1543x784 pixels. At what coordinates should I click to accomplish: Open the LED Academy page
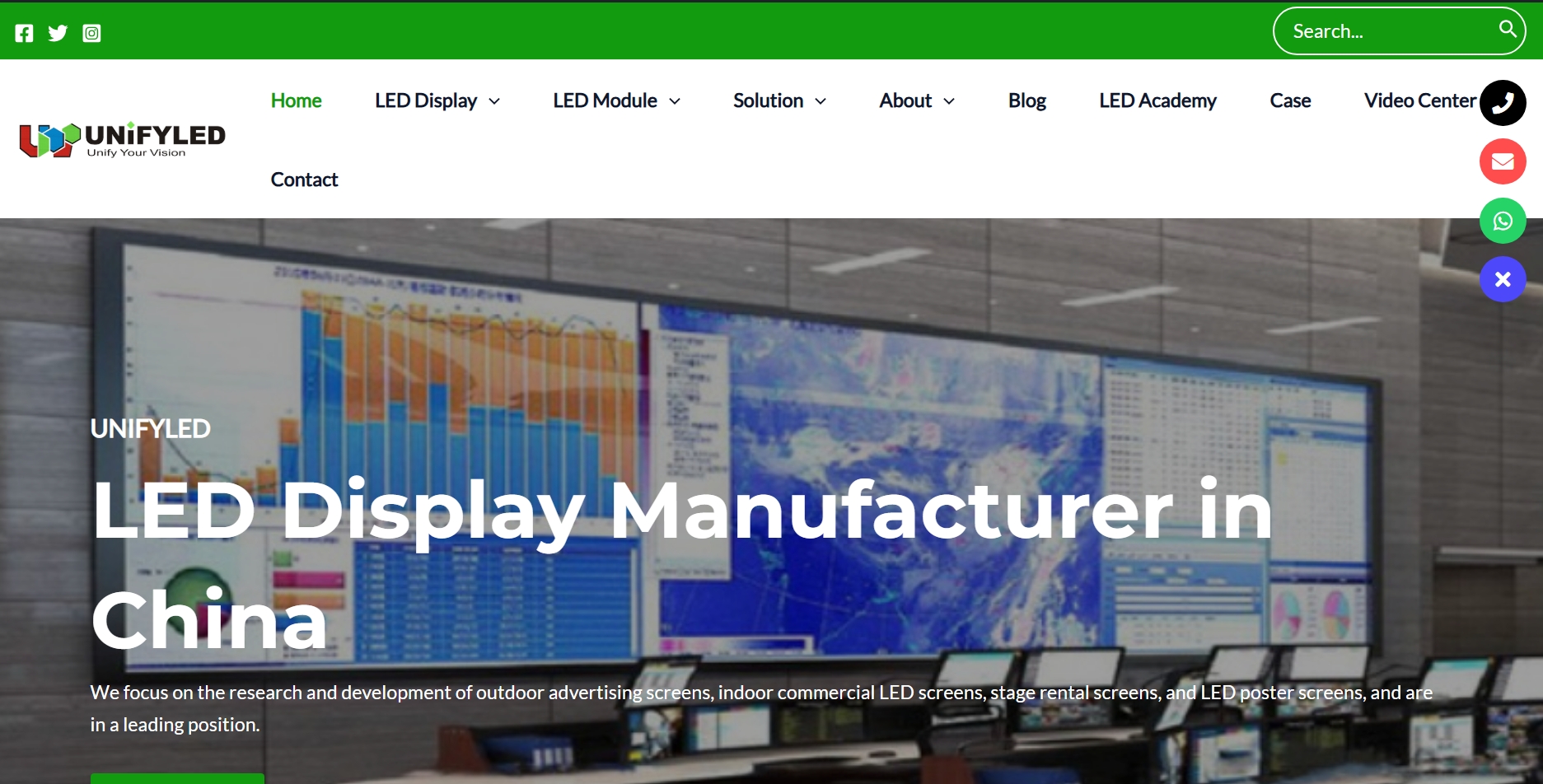pyautogui.click(x=1157, y=100)
